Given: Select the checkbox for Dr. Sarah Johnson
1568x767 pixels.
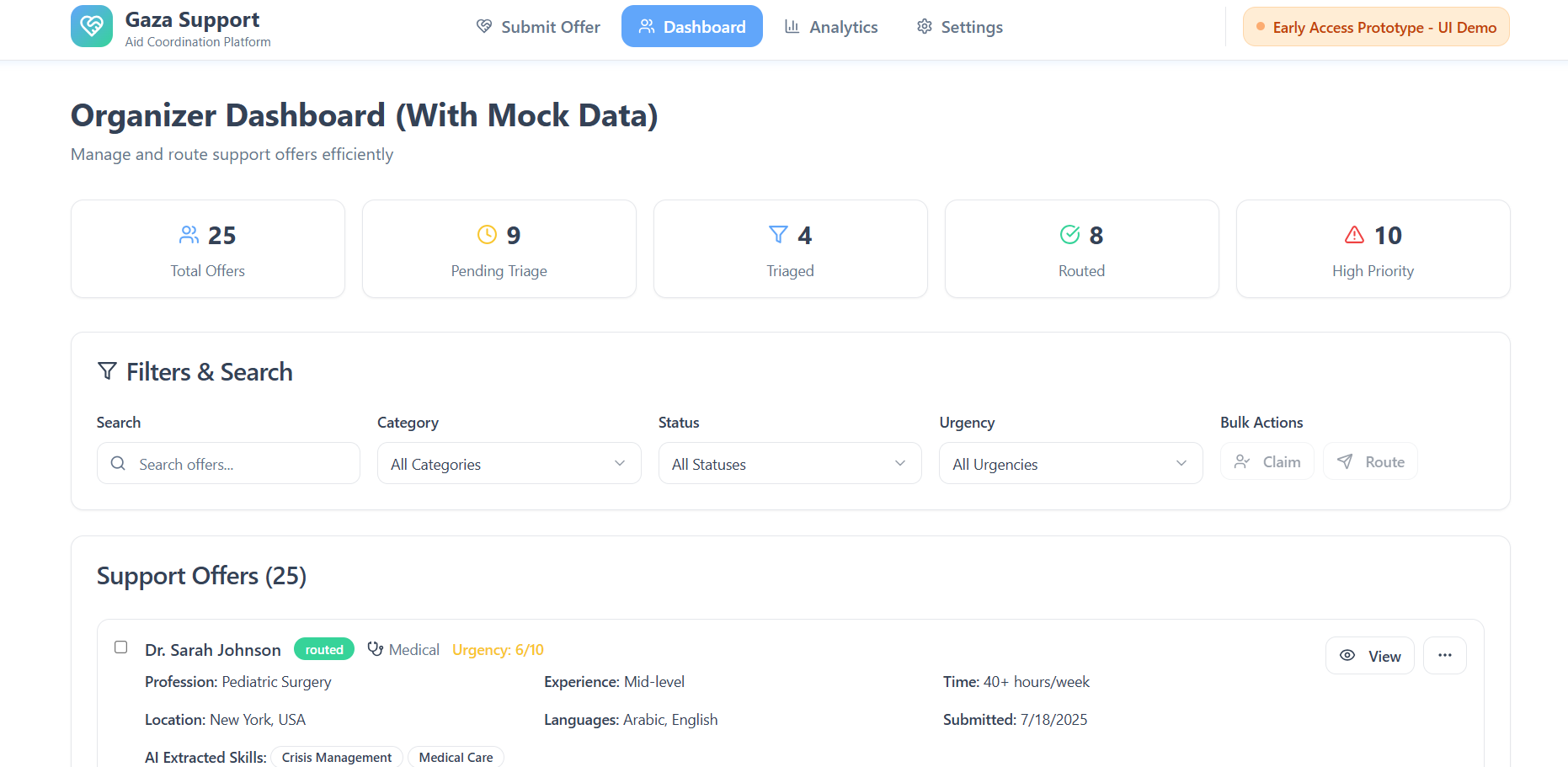Looking at the screenshot, I should [x=121, y=647].
